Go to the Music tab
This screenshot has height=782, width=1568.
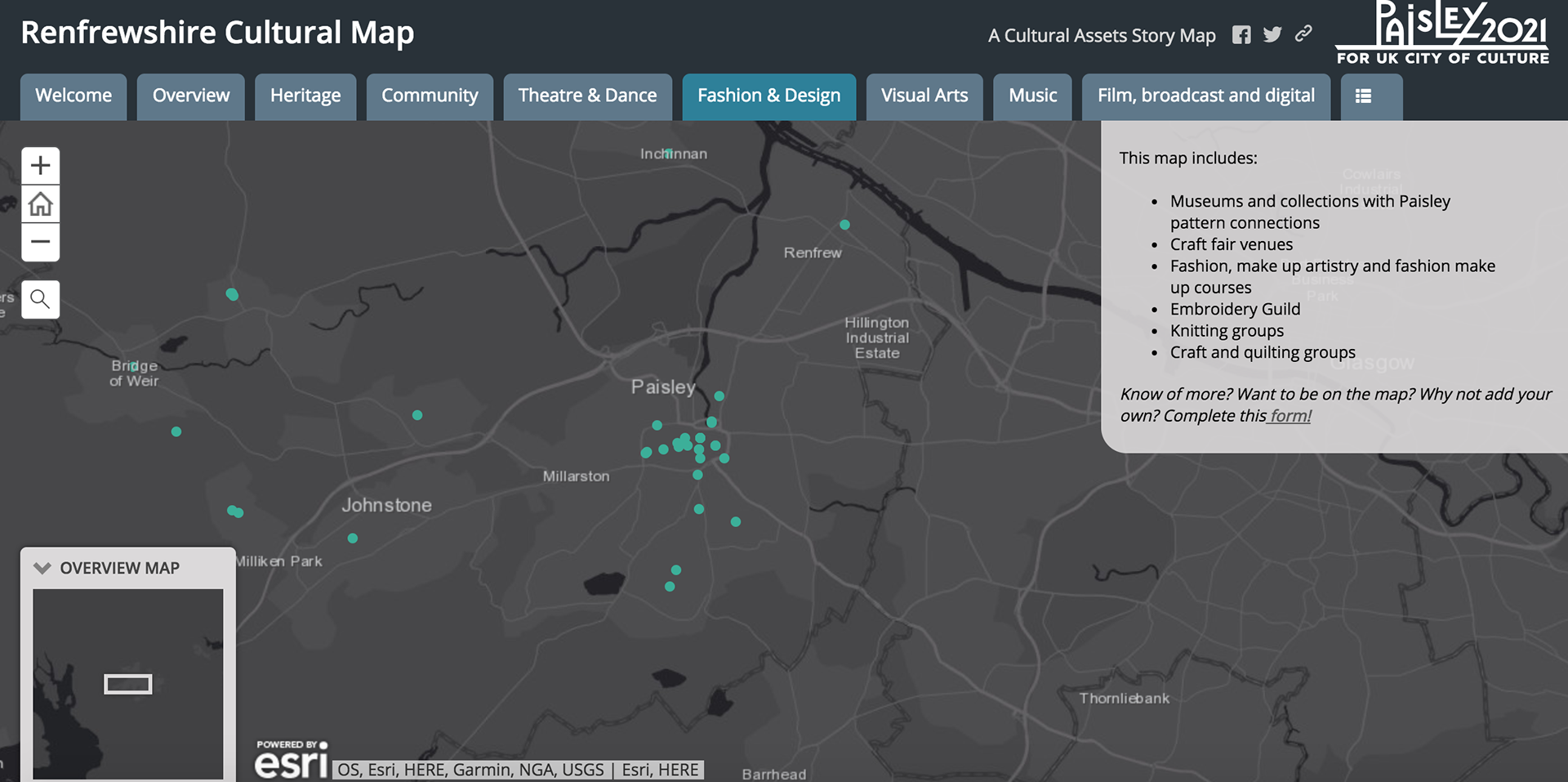pyautogui.click(x=1032, y=96)
